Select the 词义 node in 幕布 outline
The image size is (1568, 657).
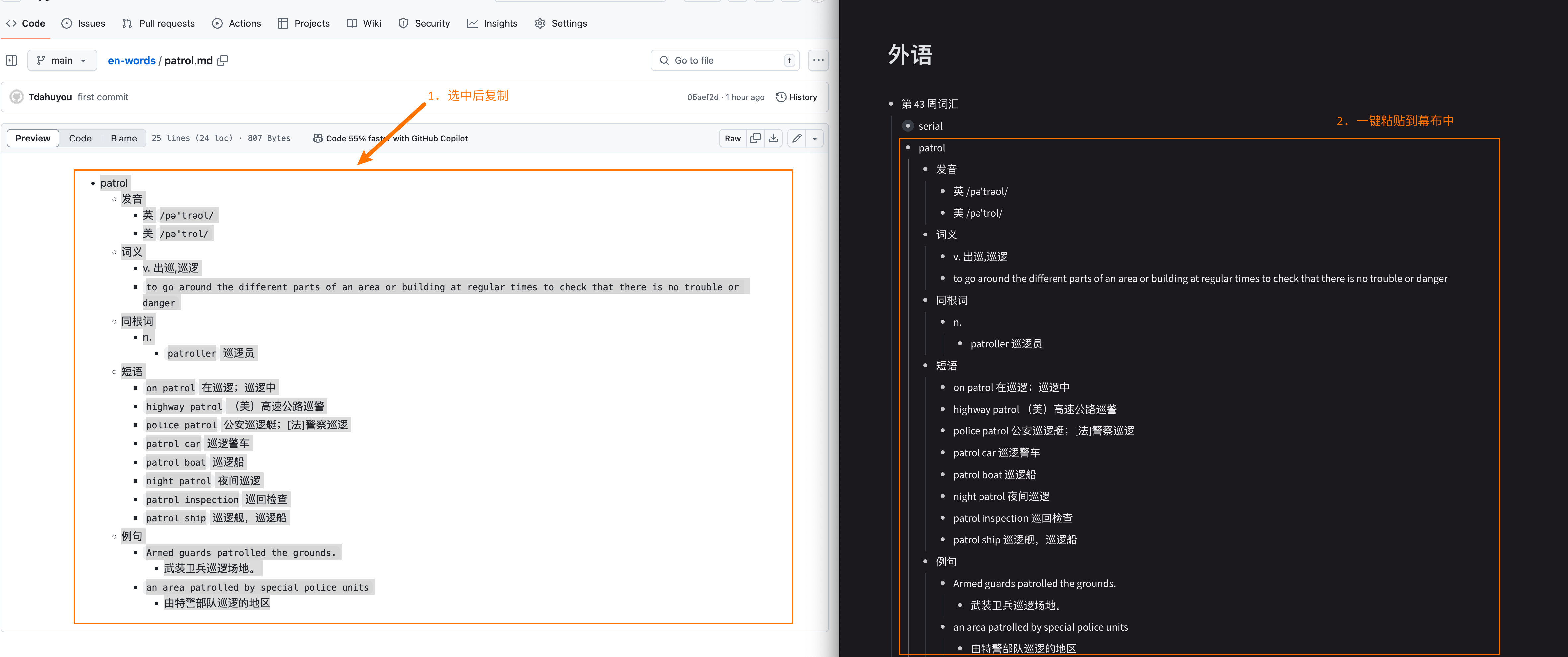coord(947,235)
